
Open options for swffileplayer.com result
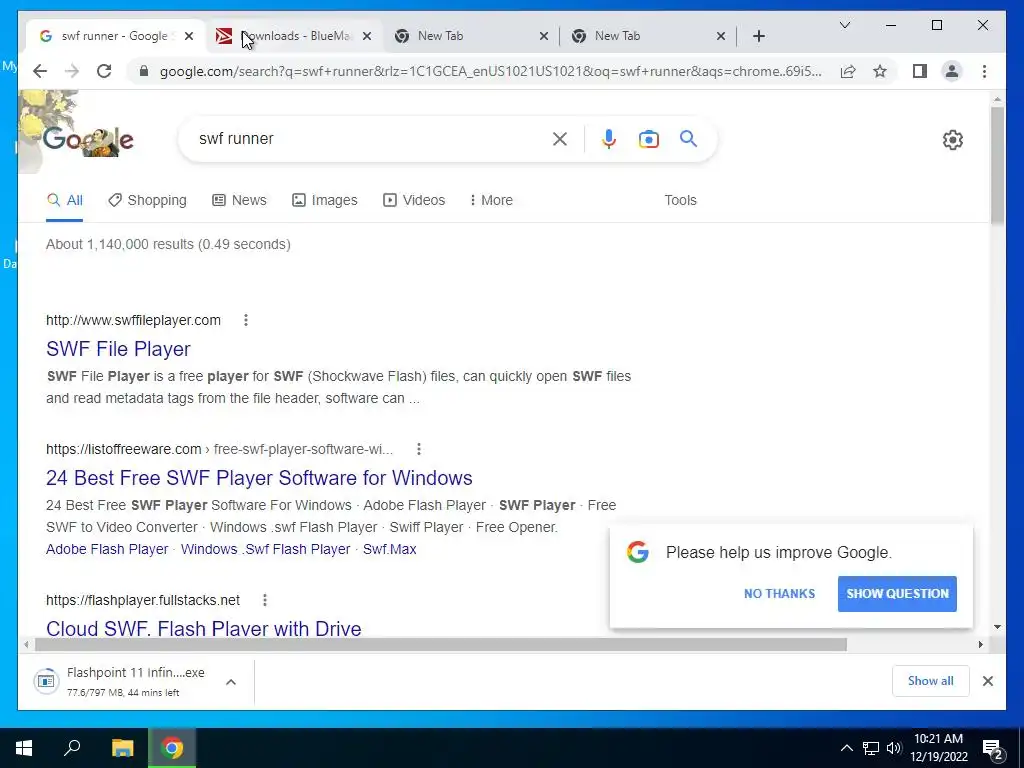click(246, 320)
